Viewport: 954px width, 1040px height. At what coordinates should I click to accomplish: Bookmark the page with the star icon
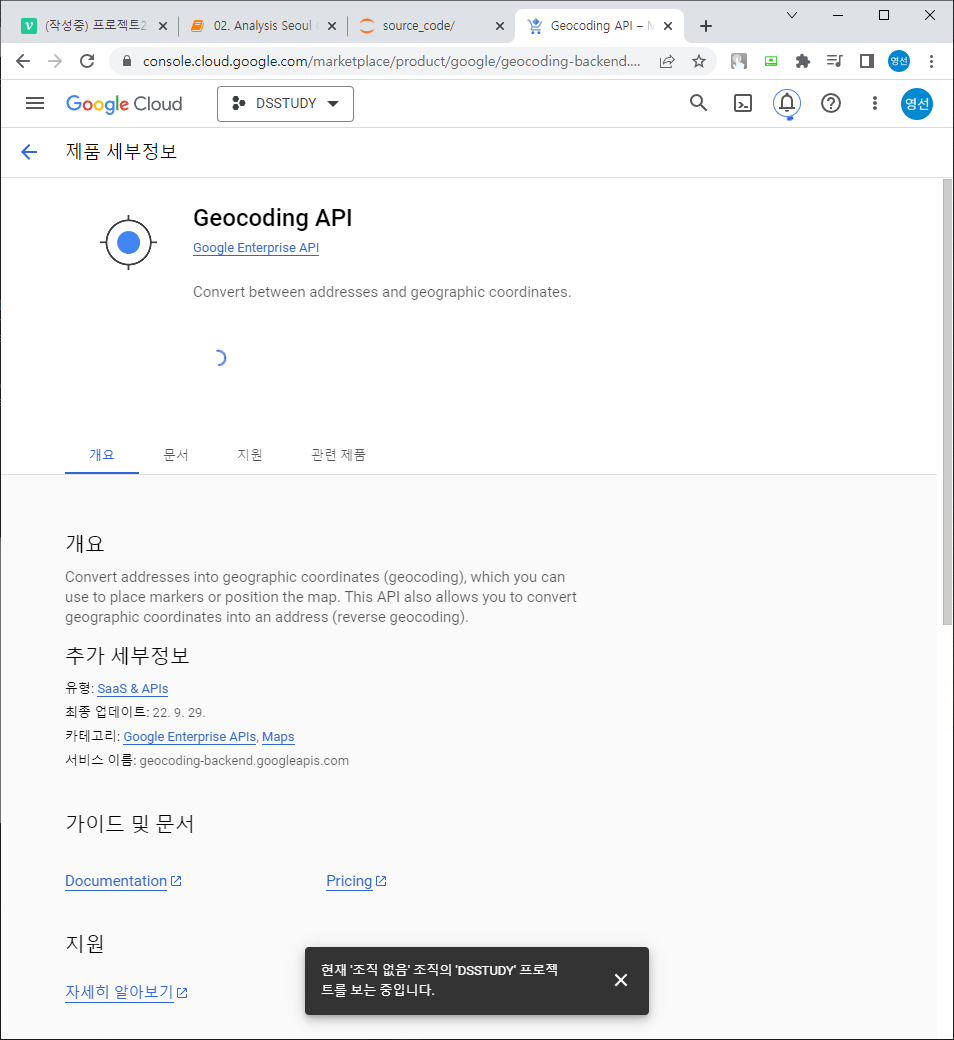pos(699,62)
